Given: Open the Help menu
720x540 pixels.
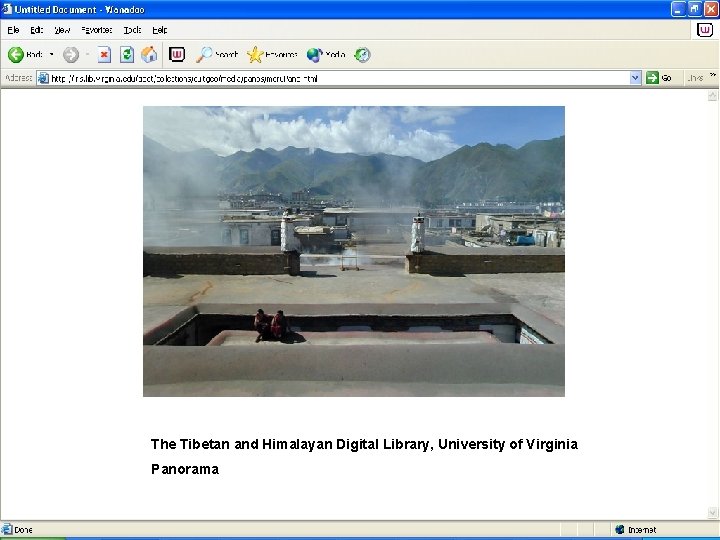Looking at the screenshot, I should (160, 30).
